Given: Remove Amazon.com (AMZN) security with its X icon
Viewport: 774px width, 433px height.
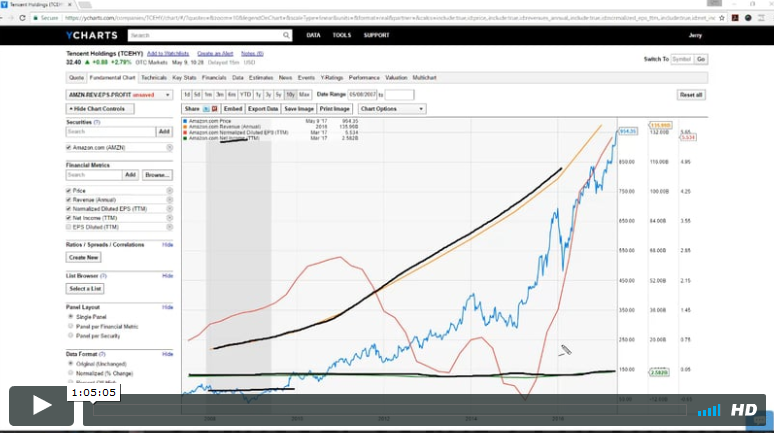Looking at the screenshot, I should click(x=169, y=147).
